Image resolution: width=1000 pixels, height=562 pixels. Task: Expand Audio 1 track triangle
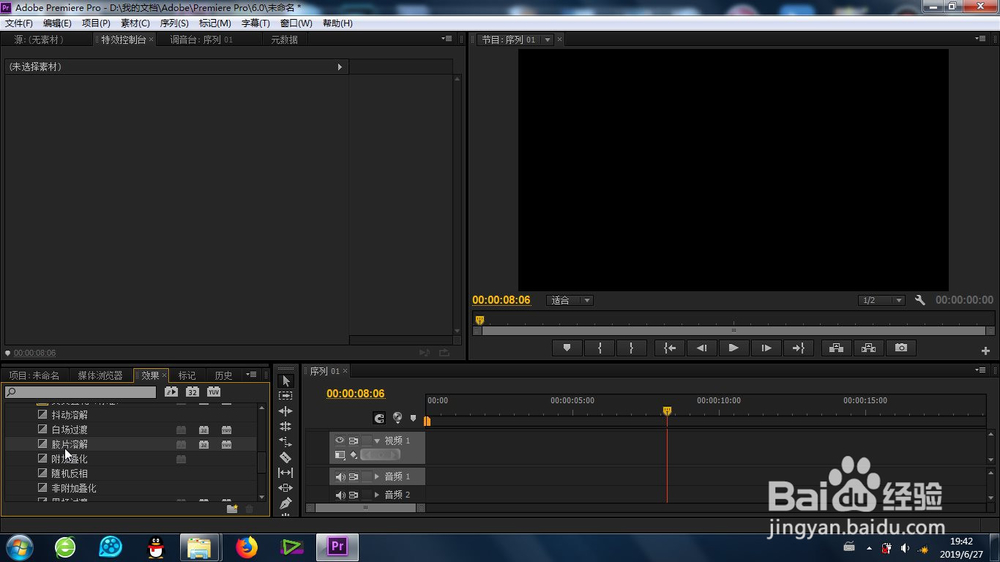377,477
